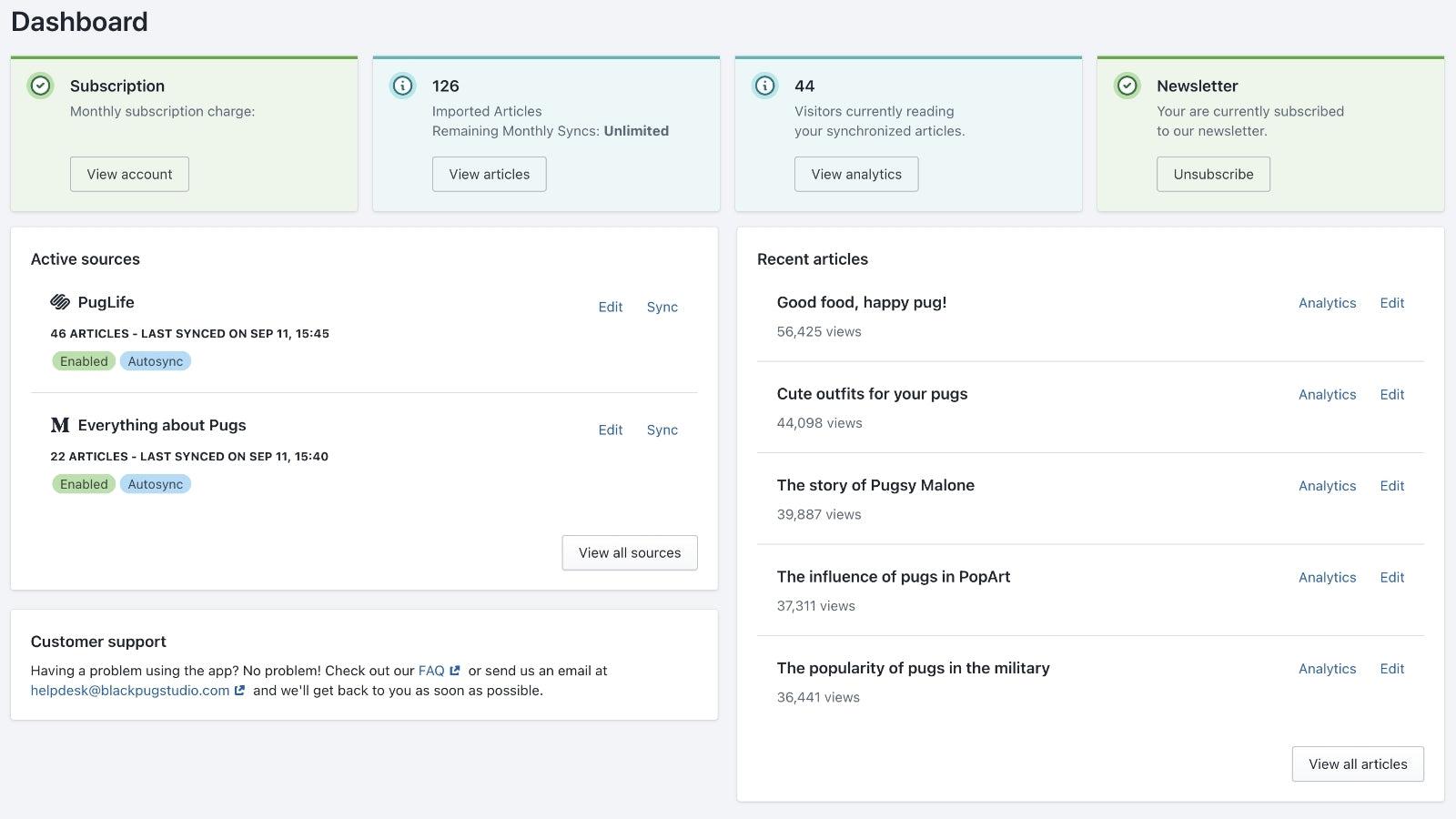Click the checkmark icon on the Subscription card

pos(40,86)
